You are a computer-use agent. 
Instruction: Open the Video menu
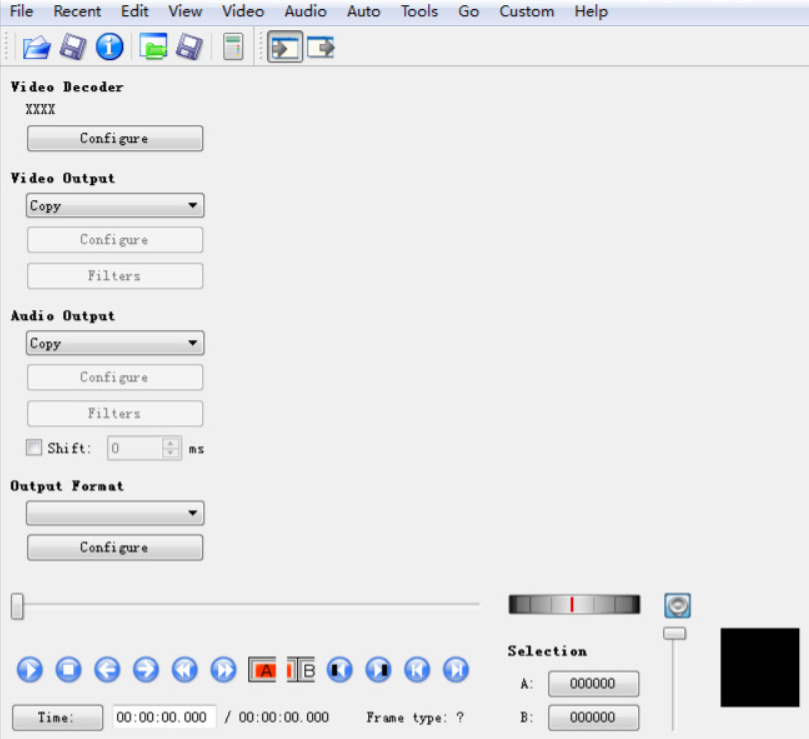coord(243,11)
